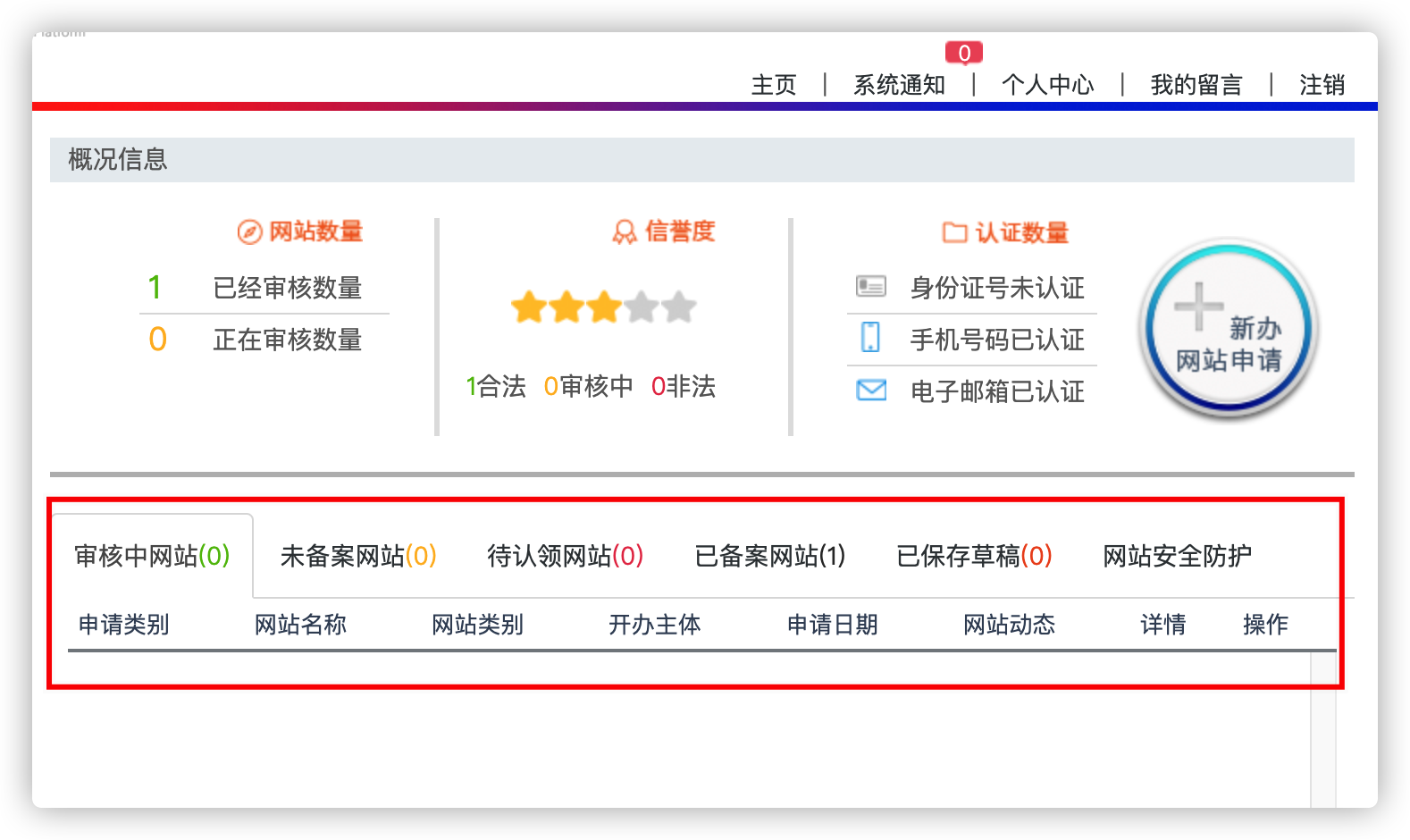Click the 新办网站申请 round button
1410x840 pixels.
pos(1229,328)
